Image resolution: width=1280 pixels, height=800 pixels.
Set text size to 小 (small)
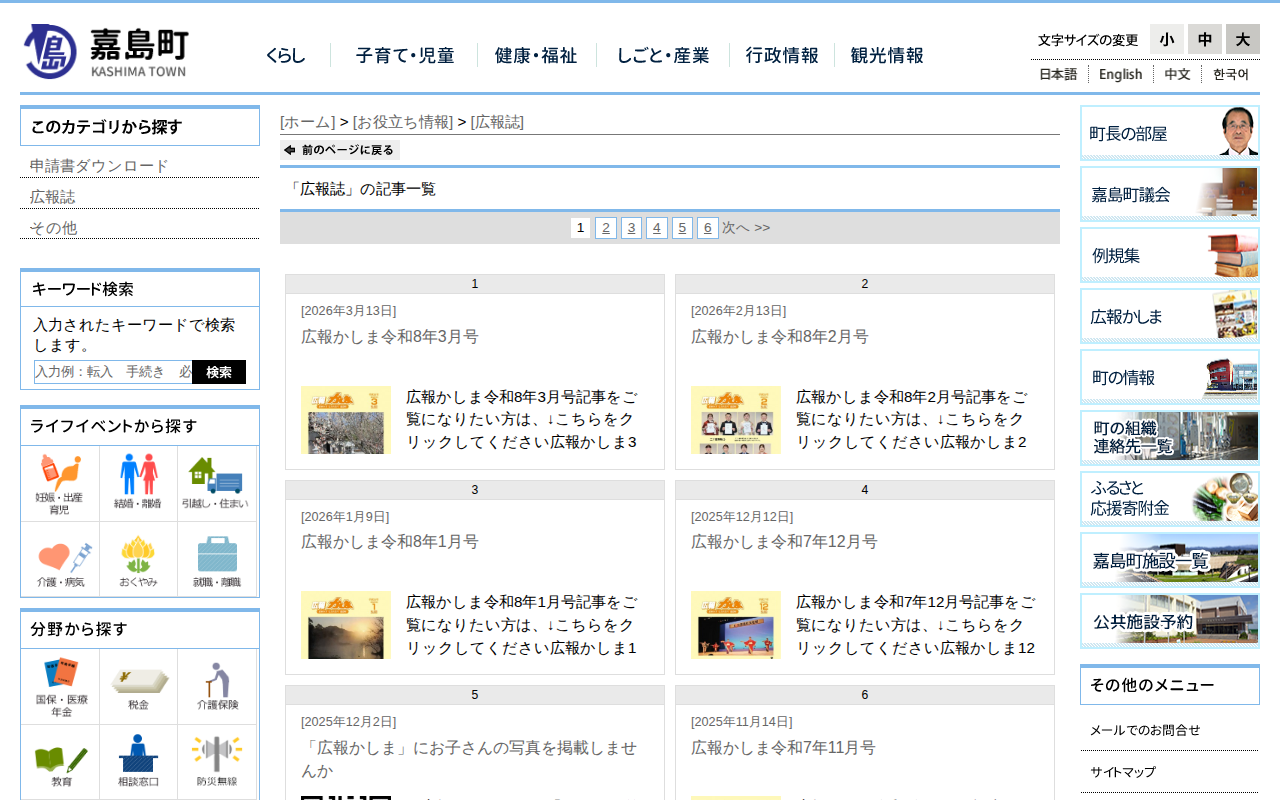pyautogui.click(x=1166, y=39)
